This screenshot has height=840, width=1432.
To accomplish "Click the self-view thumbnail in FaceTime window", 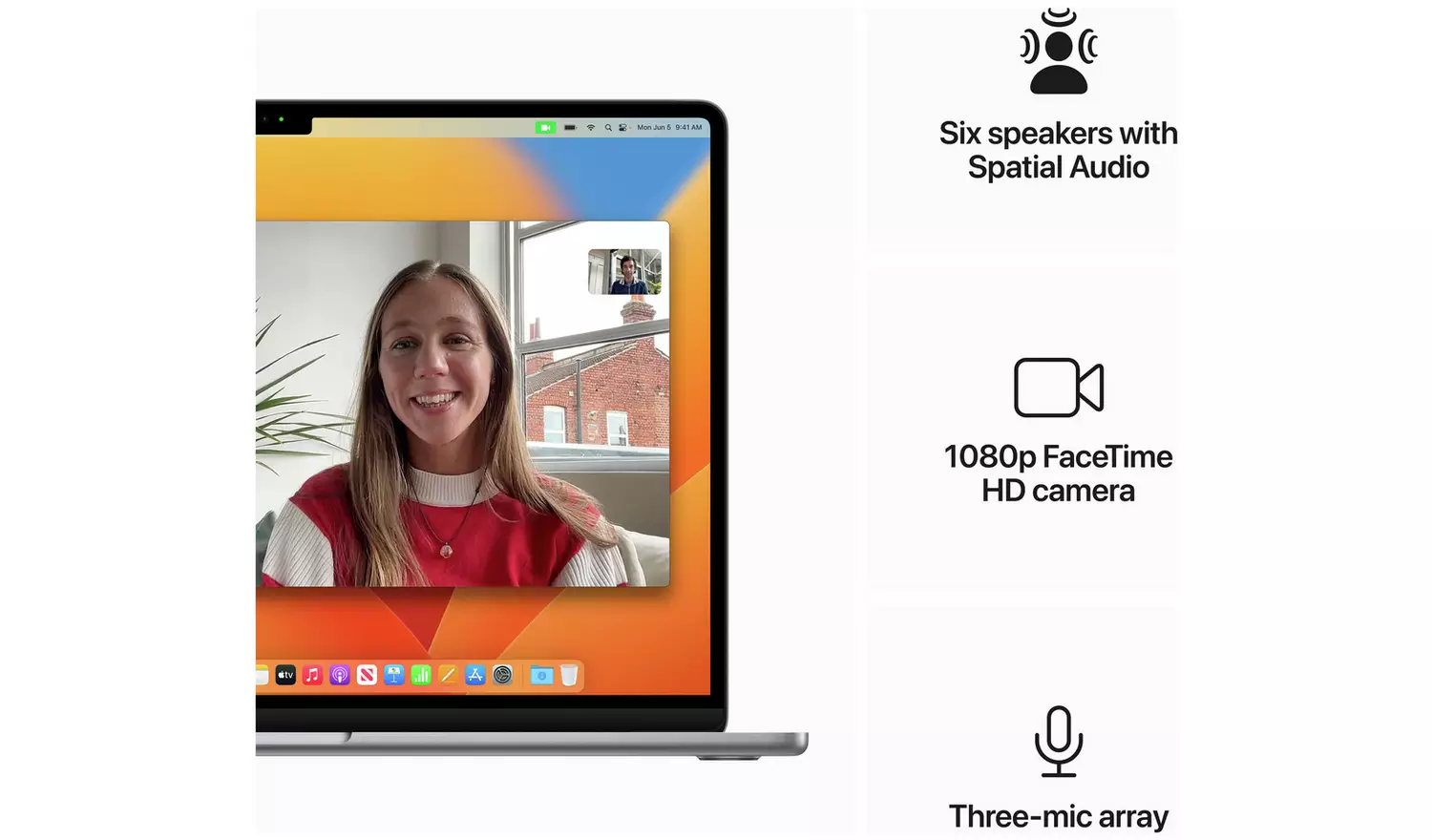I will [x=624, y=272].
